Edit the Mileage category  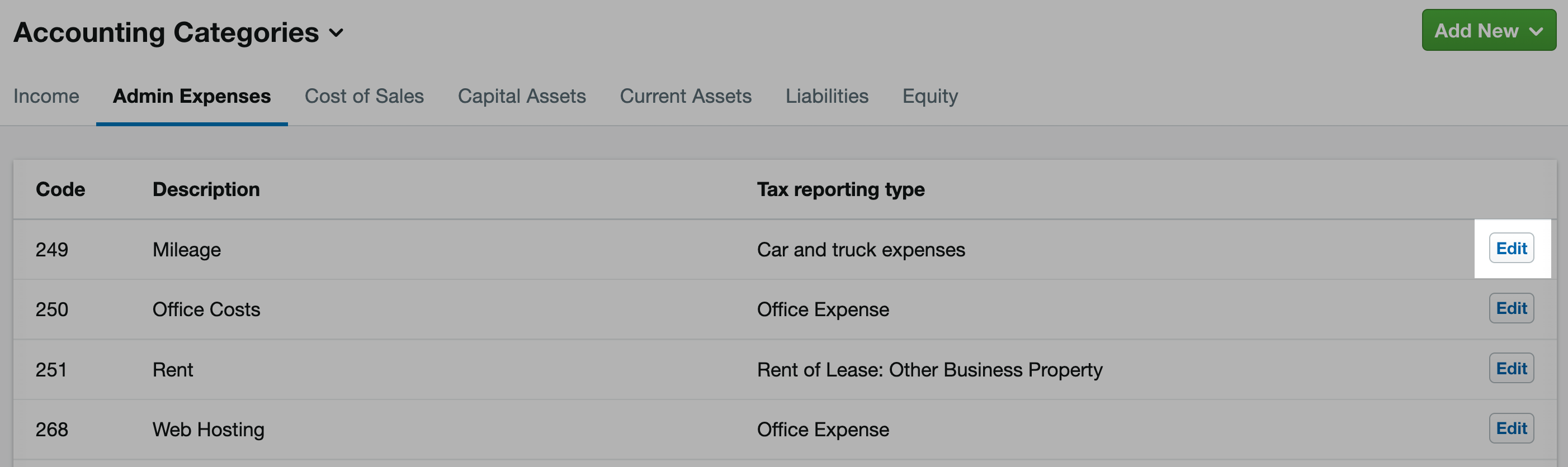coord(1512,248)
